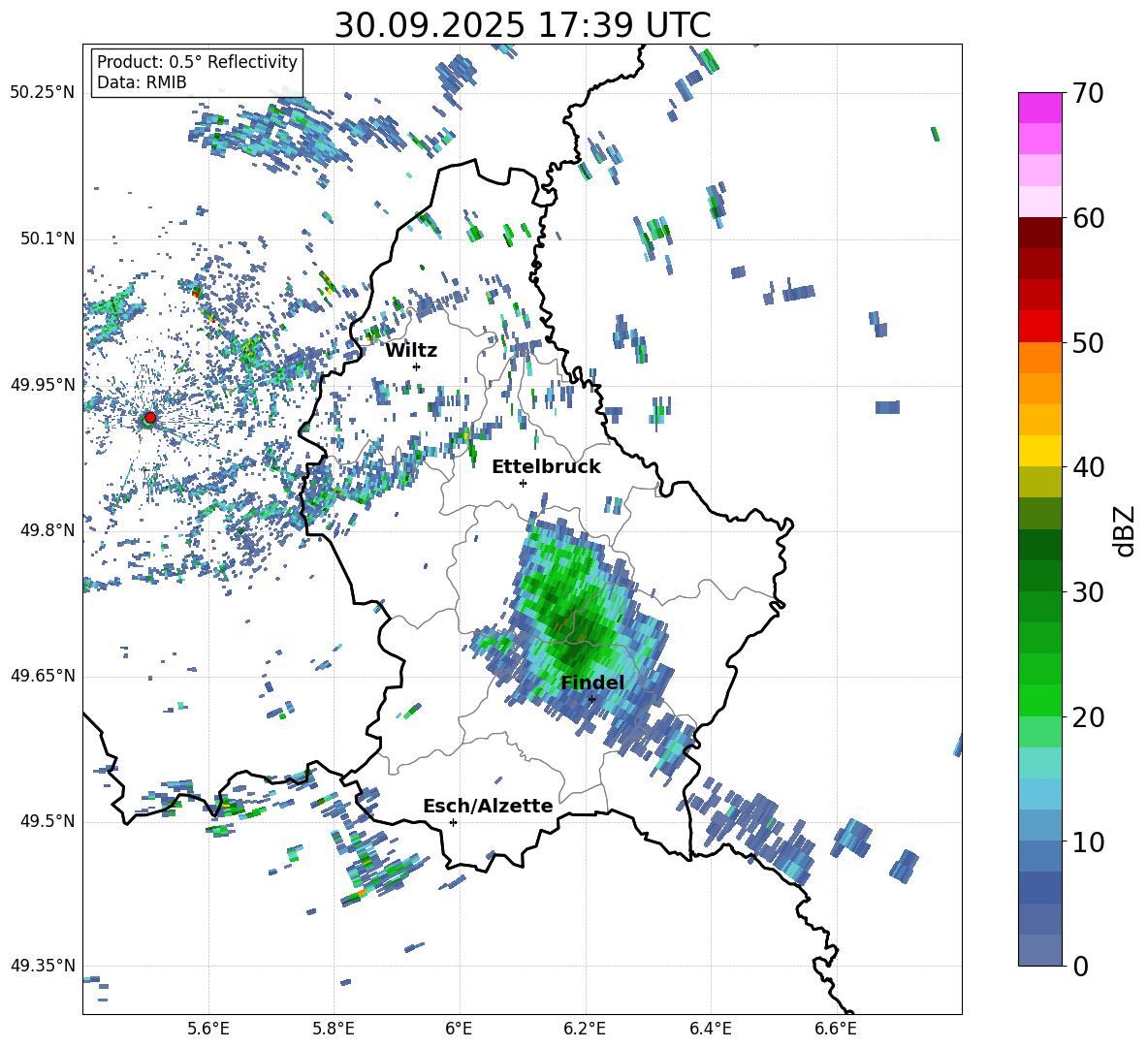
Task: Click the dBZ colorbar axis label
Action: (x=1126, y=531)
